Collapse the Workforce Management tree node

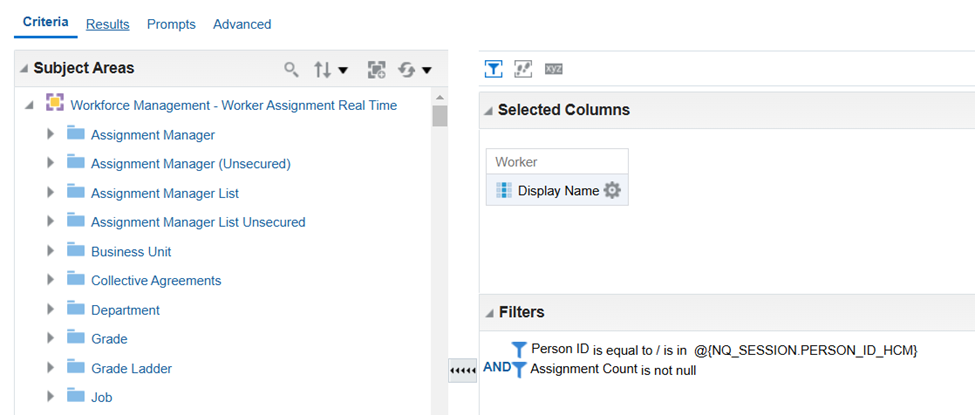click(29, 106)
